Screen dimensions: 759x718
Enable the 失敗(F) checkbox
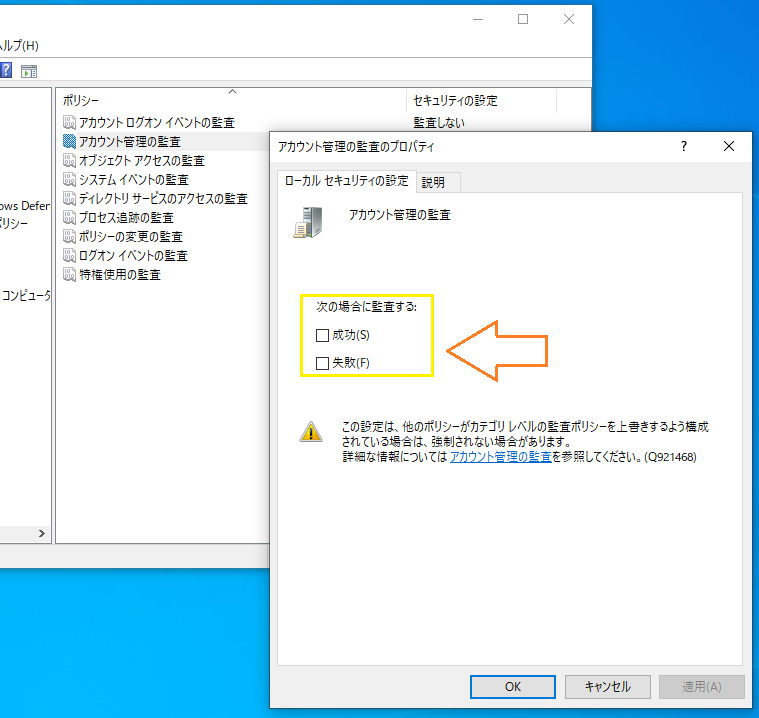point(322,363)
